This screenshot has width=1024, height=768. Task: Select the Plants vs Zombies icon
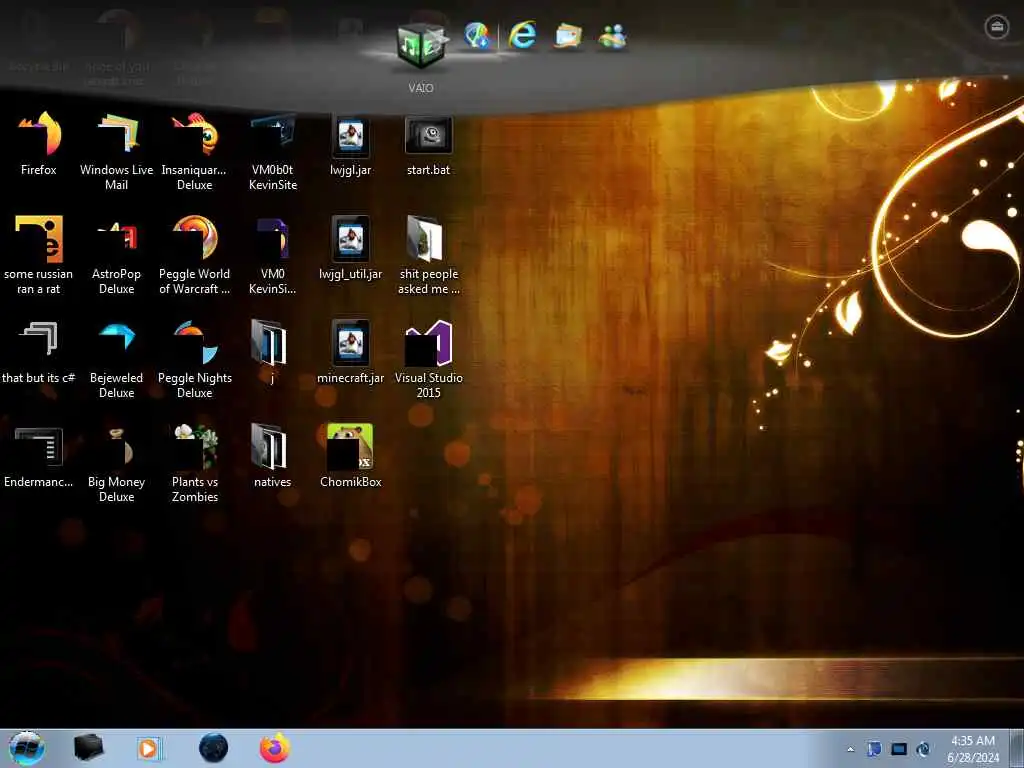195,447
